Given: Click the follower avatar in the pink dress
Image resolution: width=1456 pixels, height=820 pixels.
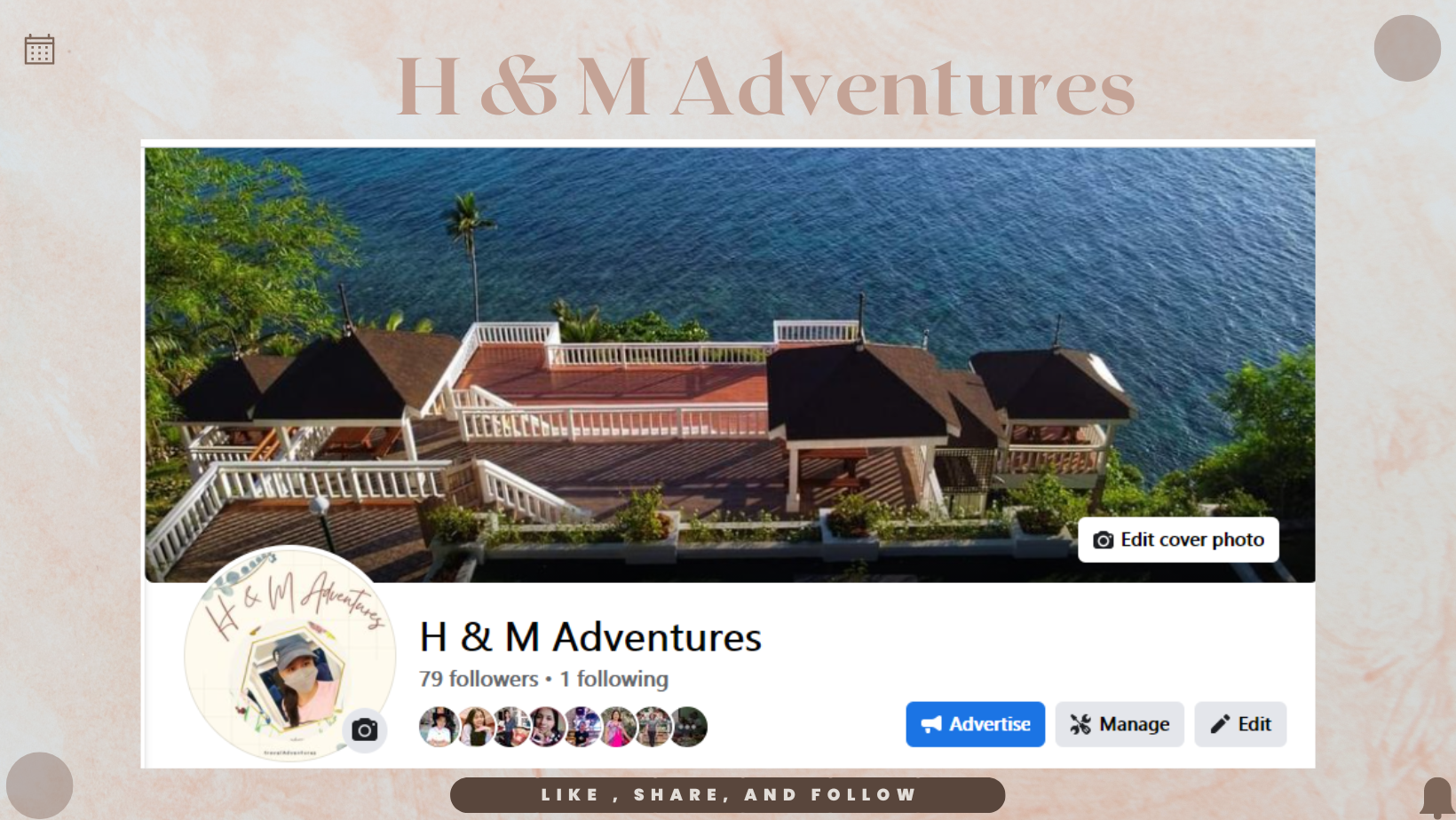Looking at the screenshot, I should (616, 727).
